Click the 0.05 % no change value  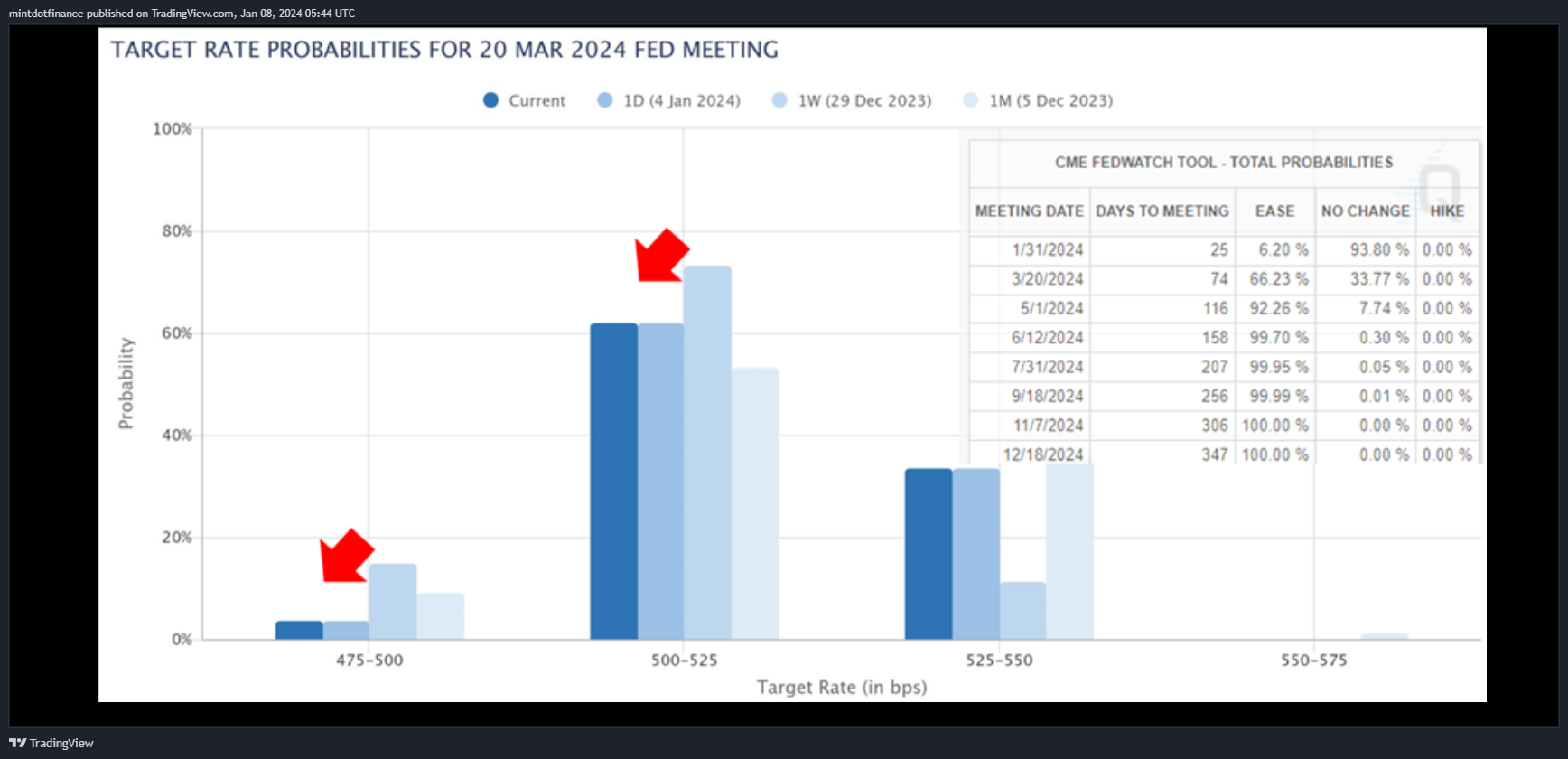tap(1384, 367)
